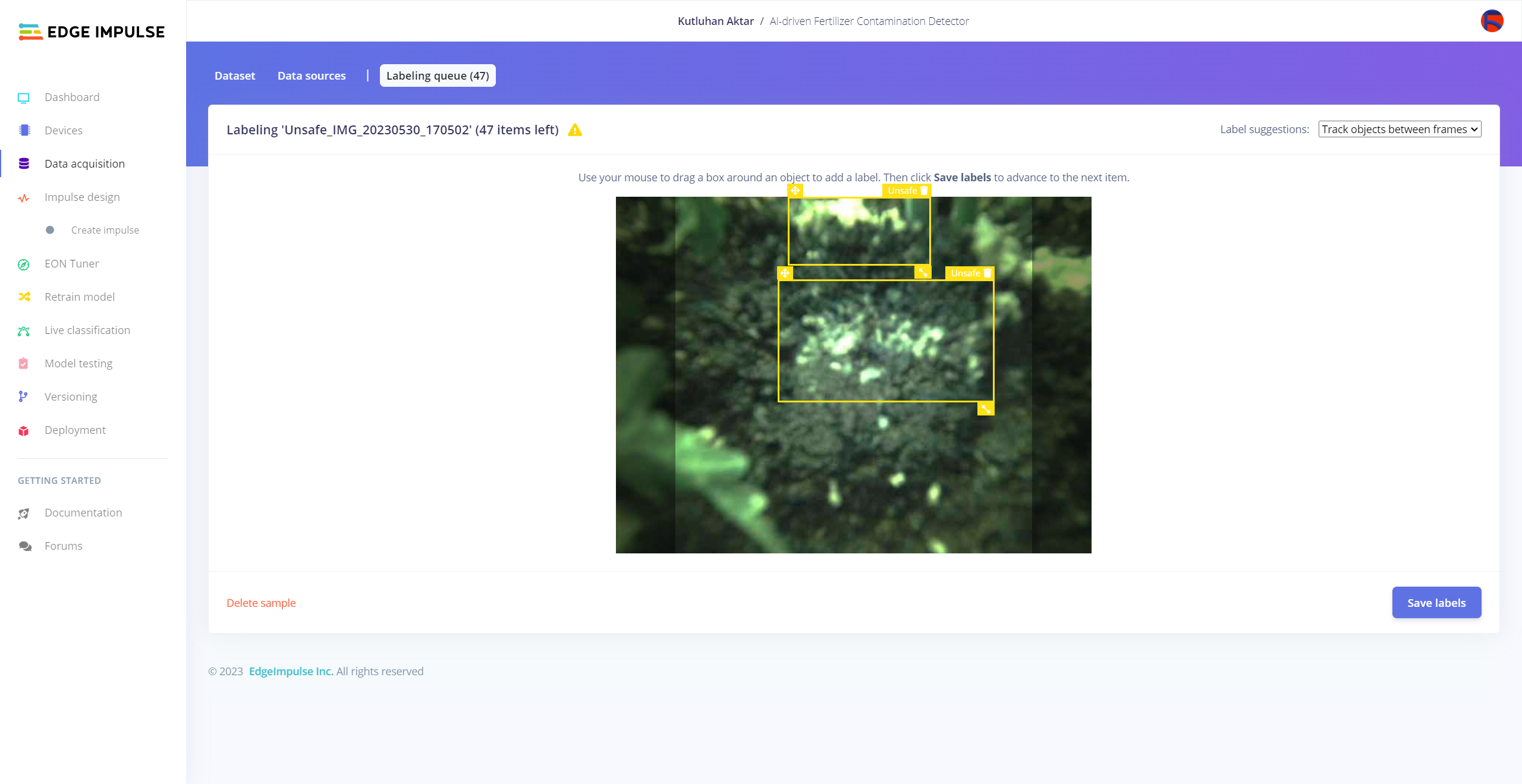Screen dimensions: 1522x784
Task: Click the trash icon on lower Unsafe label
Action: (x=988, y=273)
